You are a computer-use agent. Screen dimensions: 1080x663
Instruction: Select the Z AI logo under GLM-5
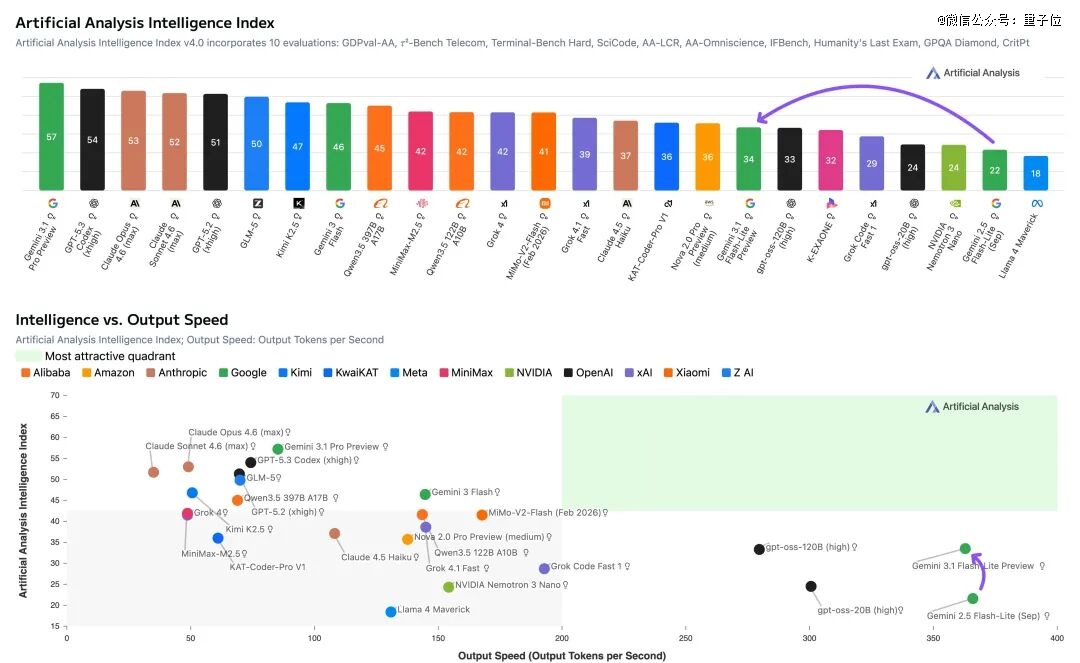[257, 203]
